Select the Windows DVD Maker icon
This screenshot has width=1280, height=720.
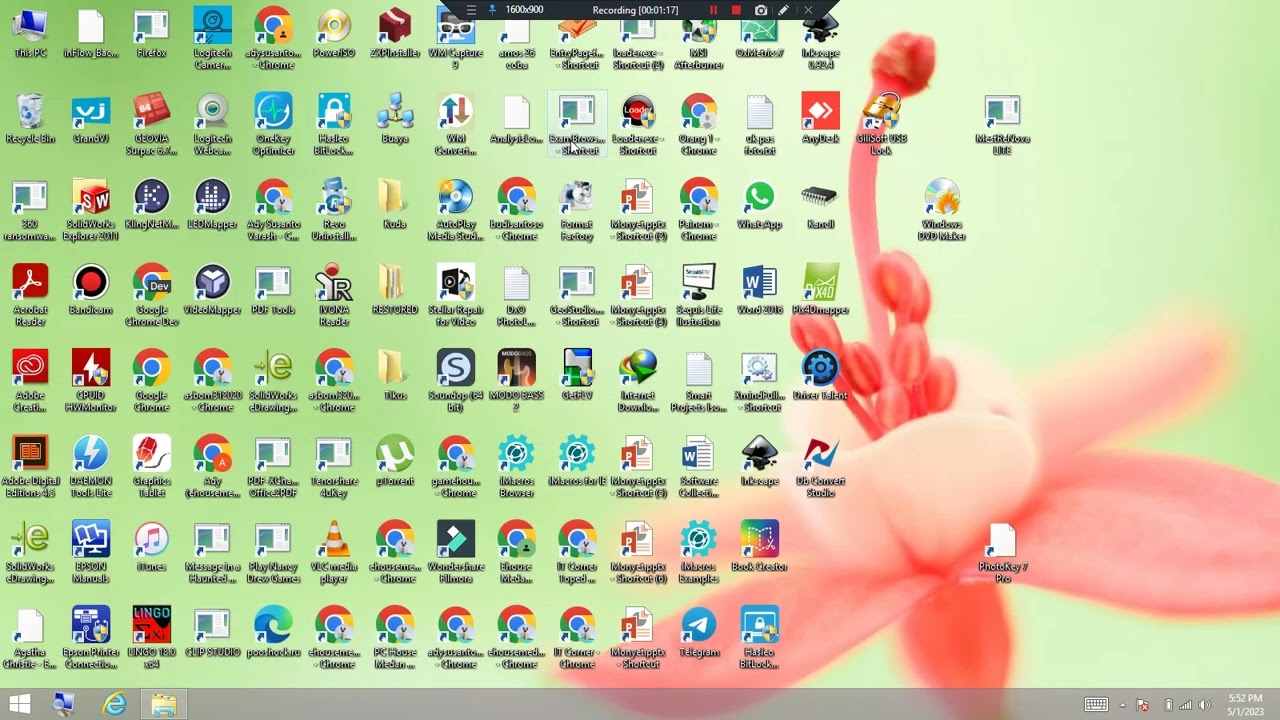click(x=942, y=211)
